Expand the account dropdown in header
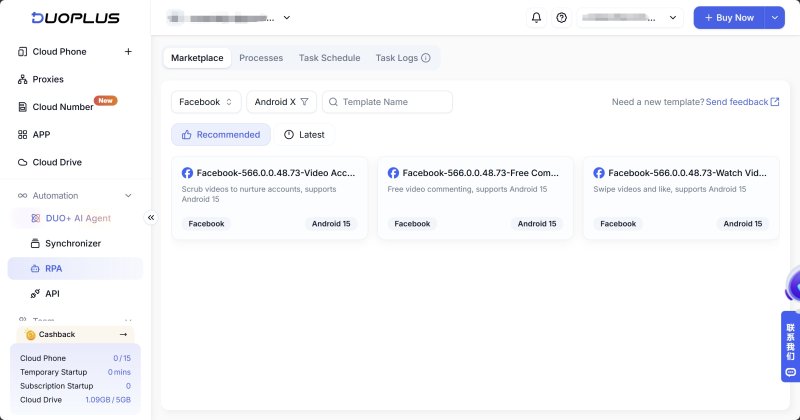The width and height of the screenshot is (800, 420). 630,17
